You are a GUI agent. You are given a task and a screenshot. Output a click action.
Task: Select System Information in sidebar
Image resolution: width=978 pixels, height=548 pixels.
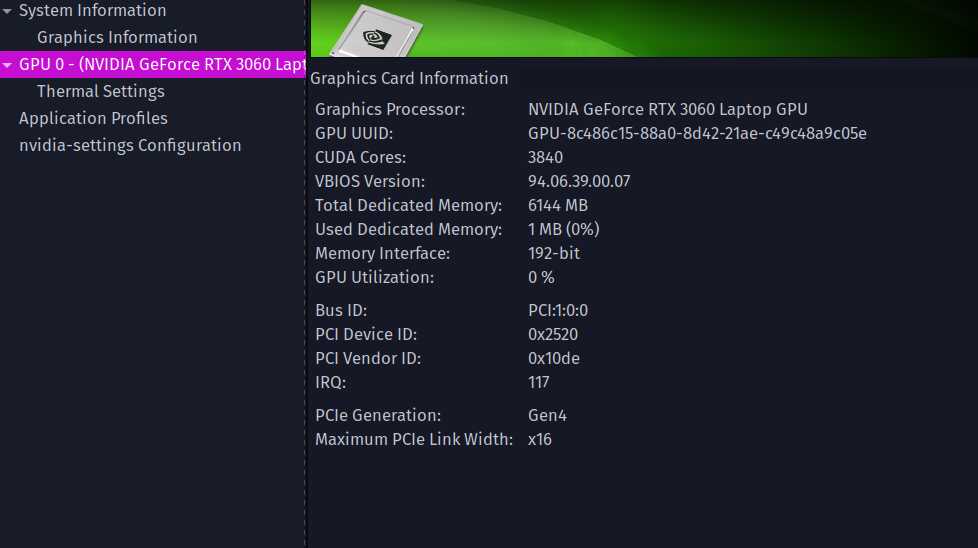[x=92, y=11]
